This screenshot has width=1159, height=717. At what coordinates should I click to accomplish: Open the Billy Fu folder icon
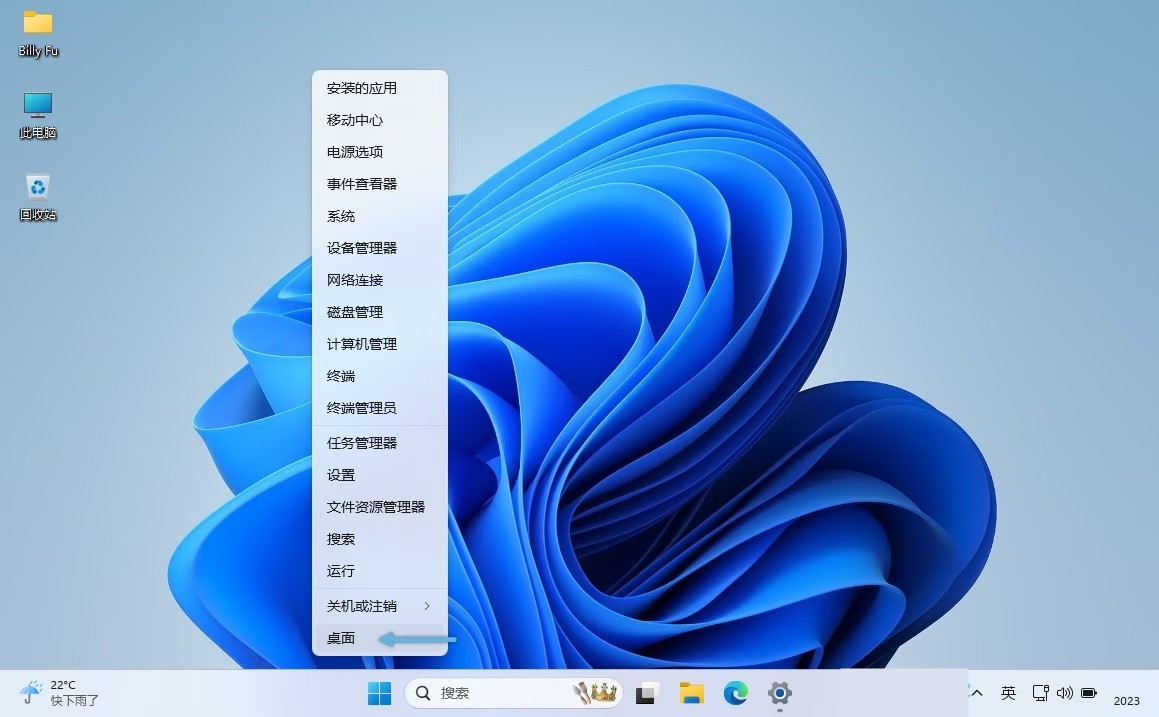click(x=38, y=34)
